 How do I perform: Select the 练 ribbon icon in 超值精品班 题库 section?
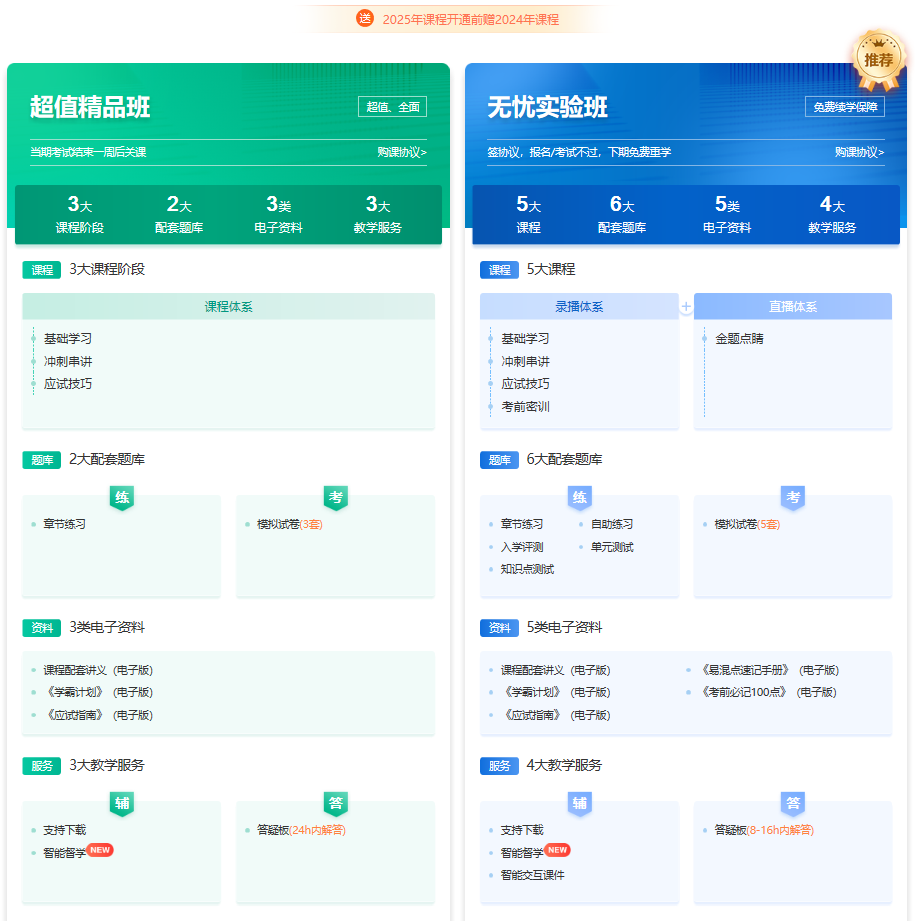point(121,497)
